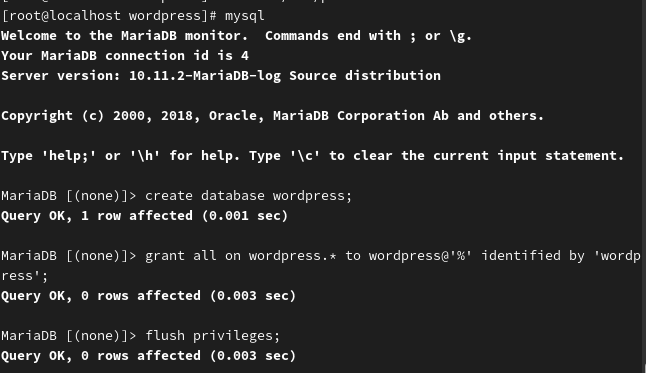This screenshot has width=646, height=373.
Task: Click the 'grant all on wordpress.*' command
Action: coord(241,256)
